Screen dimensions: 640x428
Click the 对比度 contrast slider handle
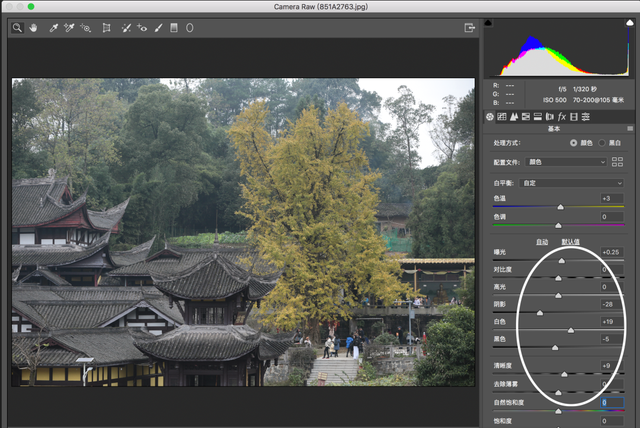(558, 278)
